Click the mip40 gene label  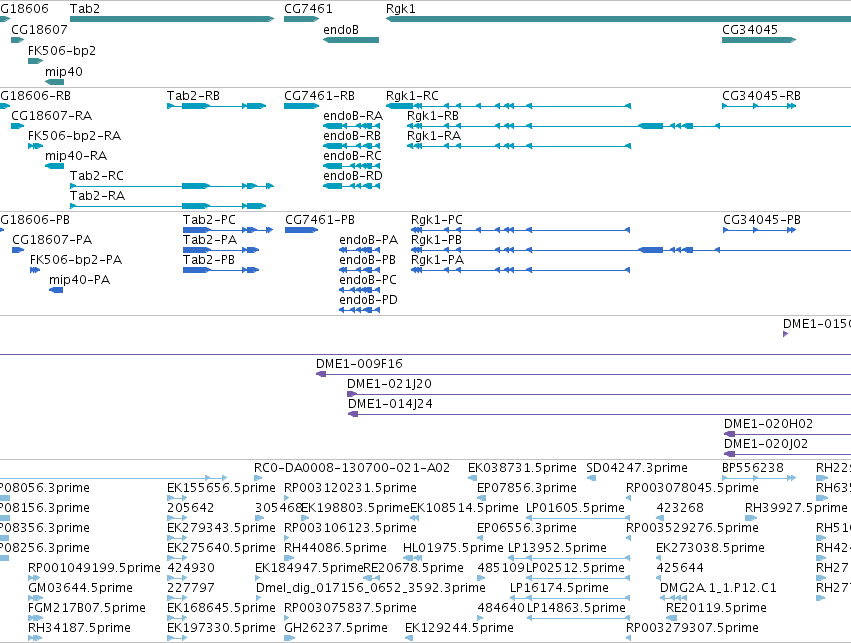pyautogui.click(x=63, y=71)
